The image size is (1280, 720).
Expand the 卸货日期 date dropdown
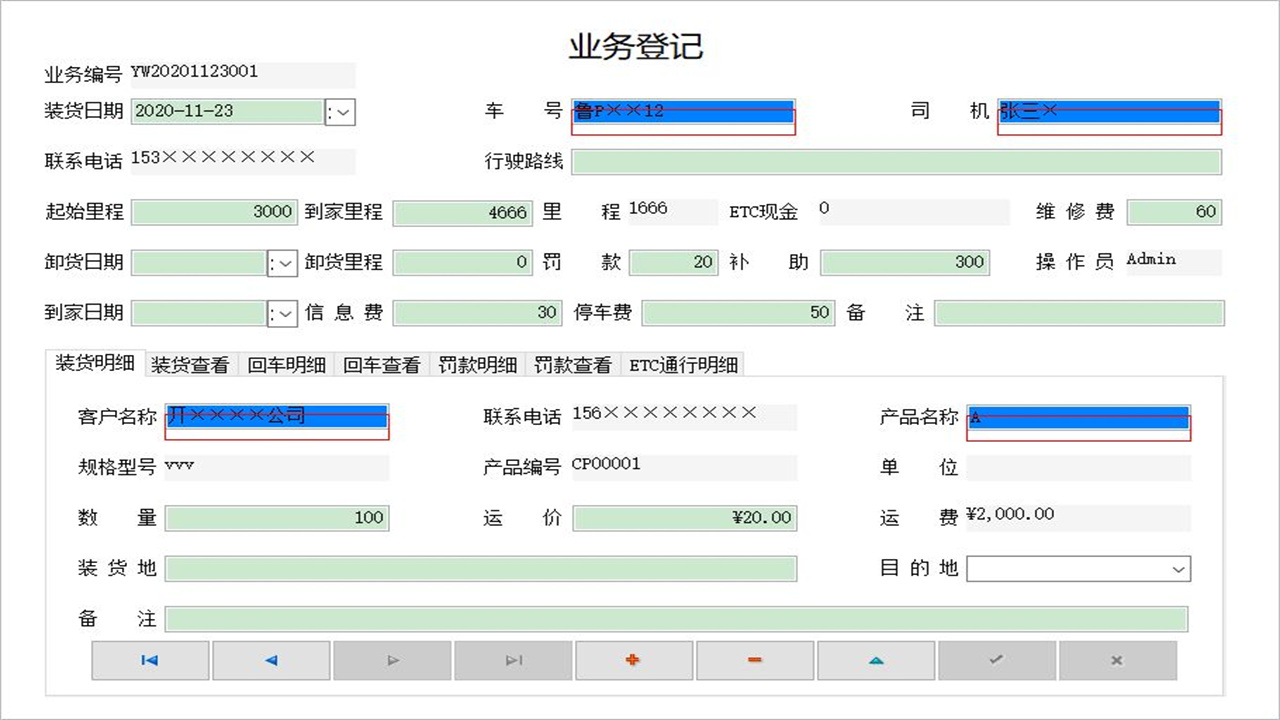(x=283, y=262)
